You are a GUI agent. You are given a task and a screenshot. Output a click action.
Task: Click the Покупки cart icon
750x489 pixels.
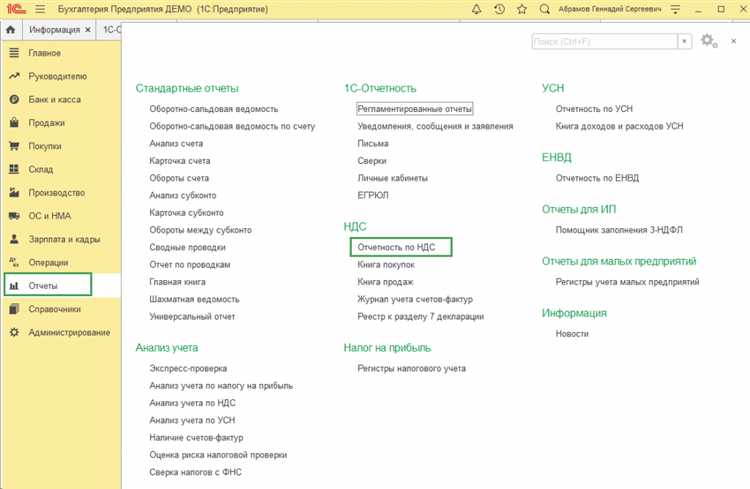pyautogui.click(x=14, y=146)
